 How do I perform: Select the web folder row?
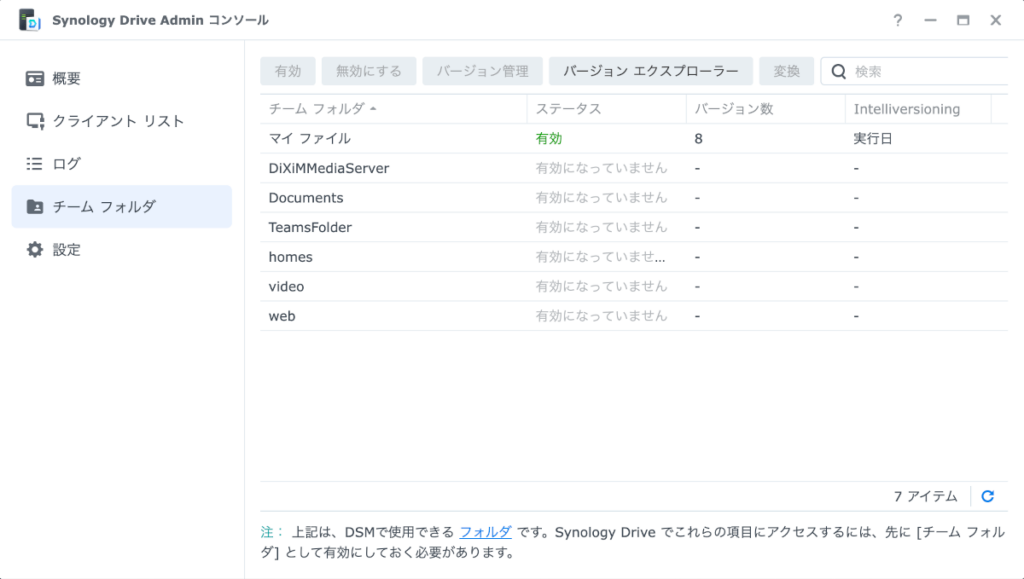(634, 316)
